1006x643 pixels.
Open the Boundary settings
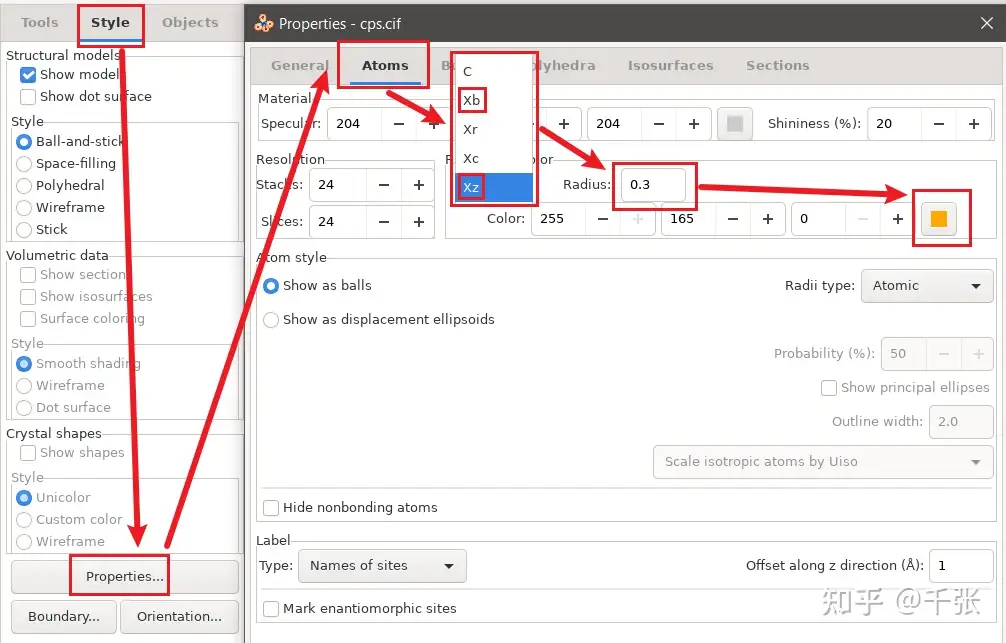(x=64, y=617)
